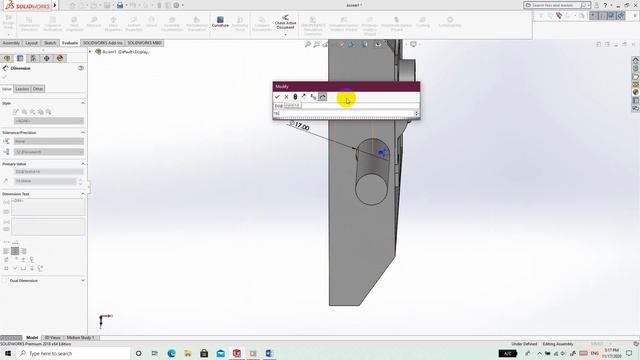The image size is (640, 360).
Task: Open the Windows Start menu
Action: pos(8,353)
